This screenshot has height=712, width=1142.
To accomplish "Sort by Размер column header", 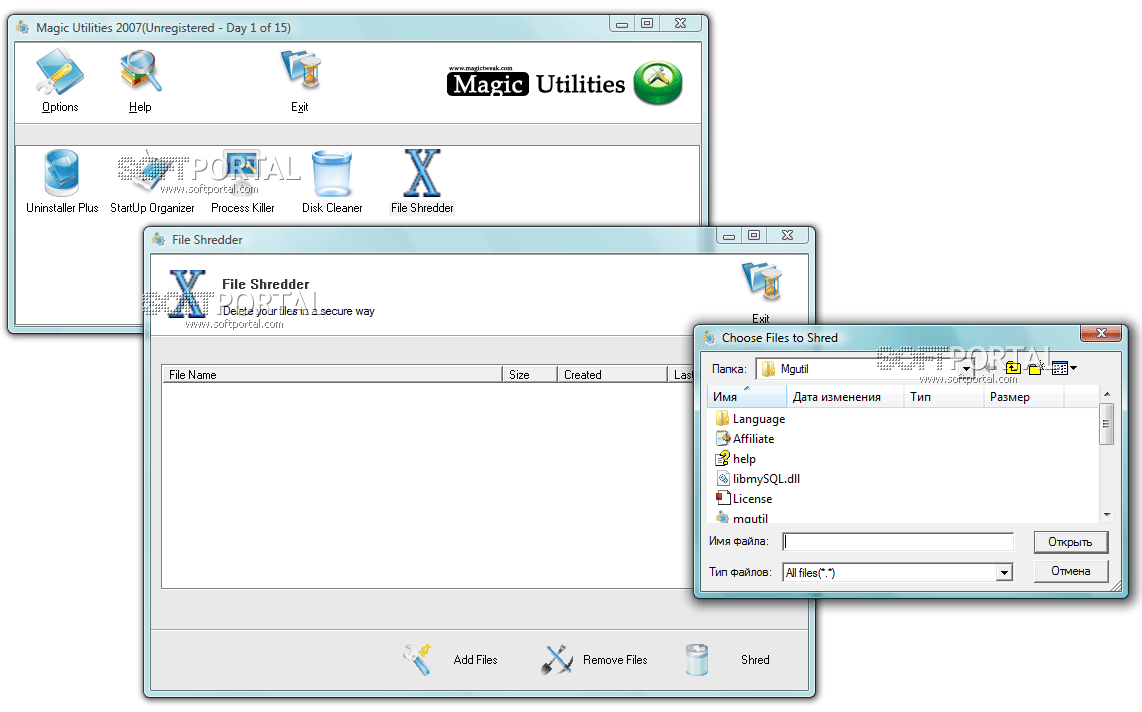I will pyautogui.click(x=1024, y=397).
